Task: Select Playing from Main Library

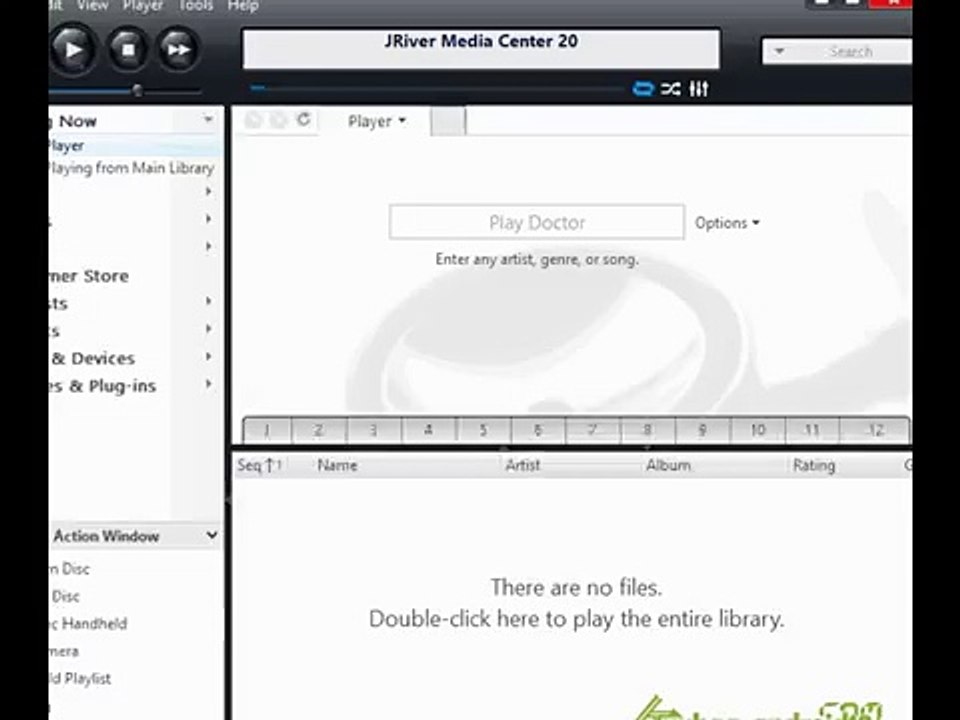Action: [131, 168]
